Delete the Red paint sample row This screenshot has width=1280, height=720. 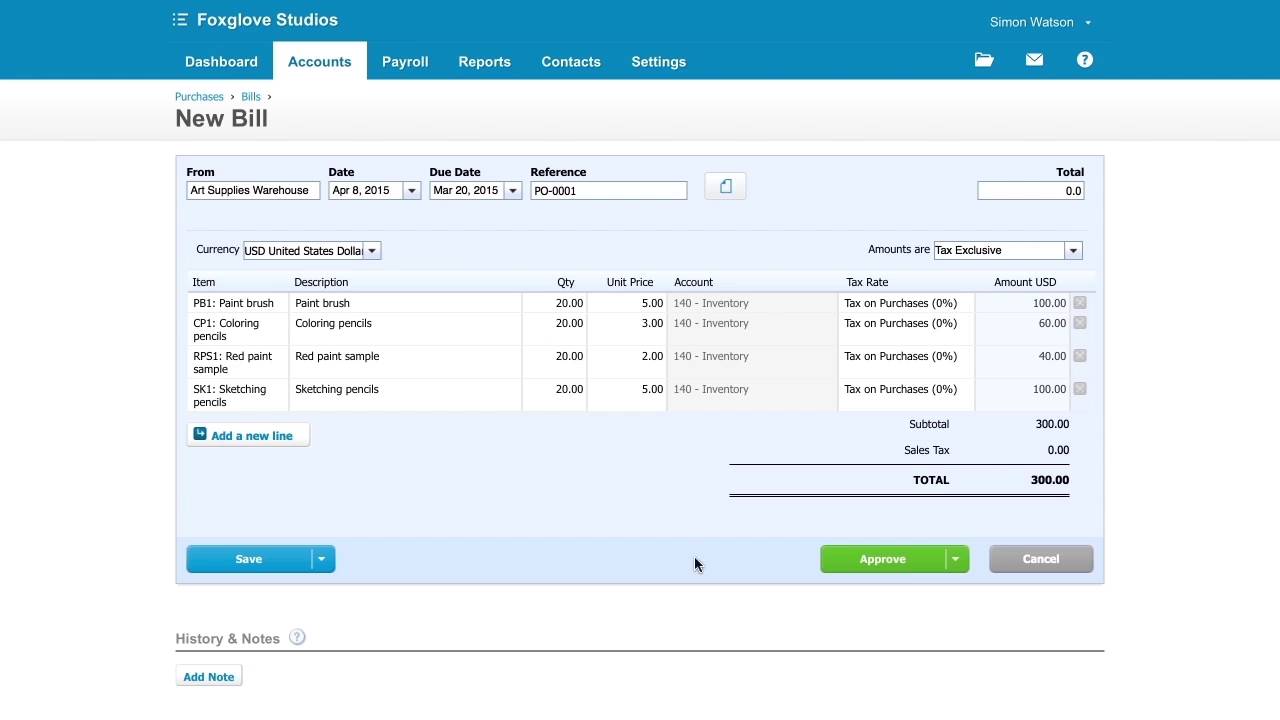[x=1080, y=356]
